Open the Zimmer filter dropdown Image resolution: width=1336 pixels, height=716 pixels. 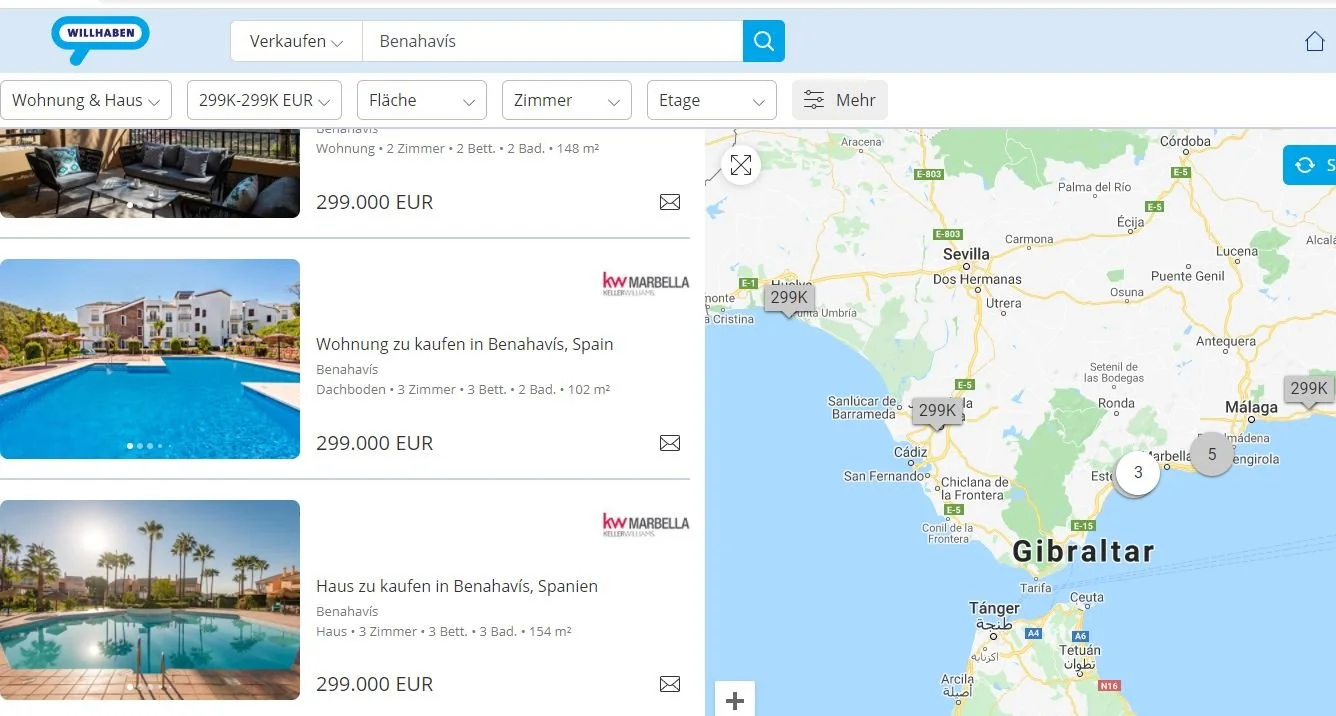tap(567, 100)
